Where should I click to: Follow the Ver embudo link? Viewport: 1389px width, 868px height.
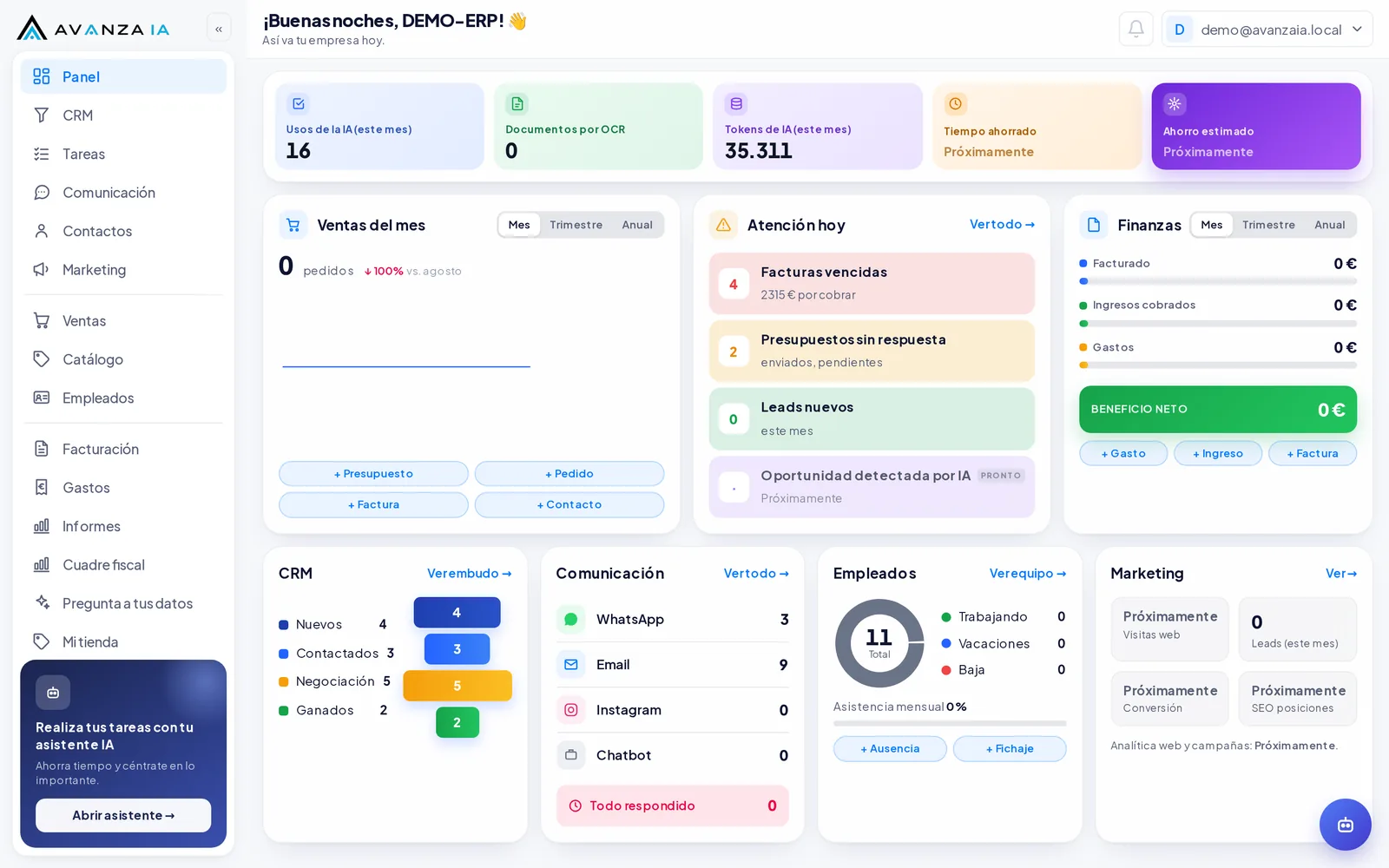(x=469, y=573)
